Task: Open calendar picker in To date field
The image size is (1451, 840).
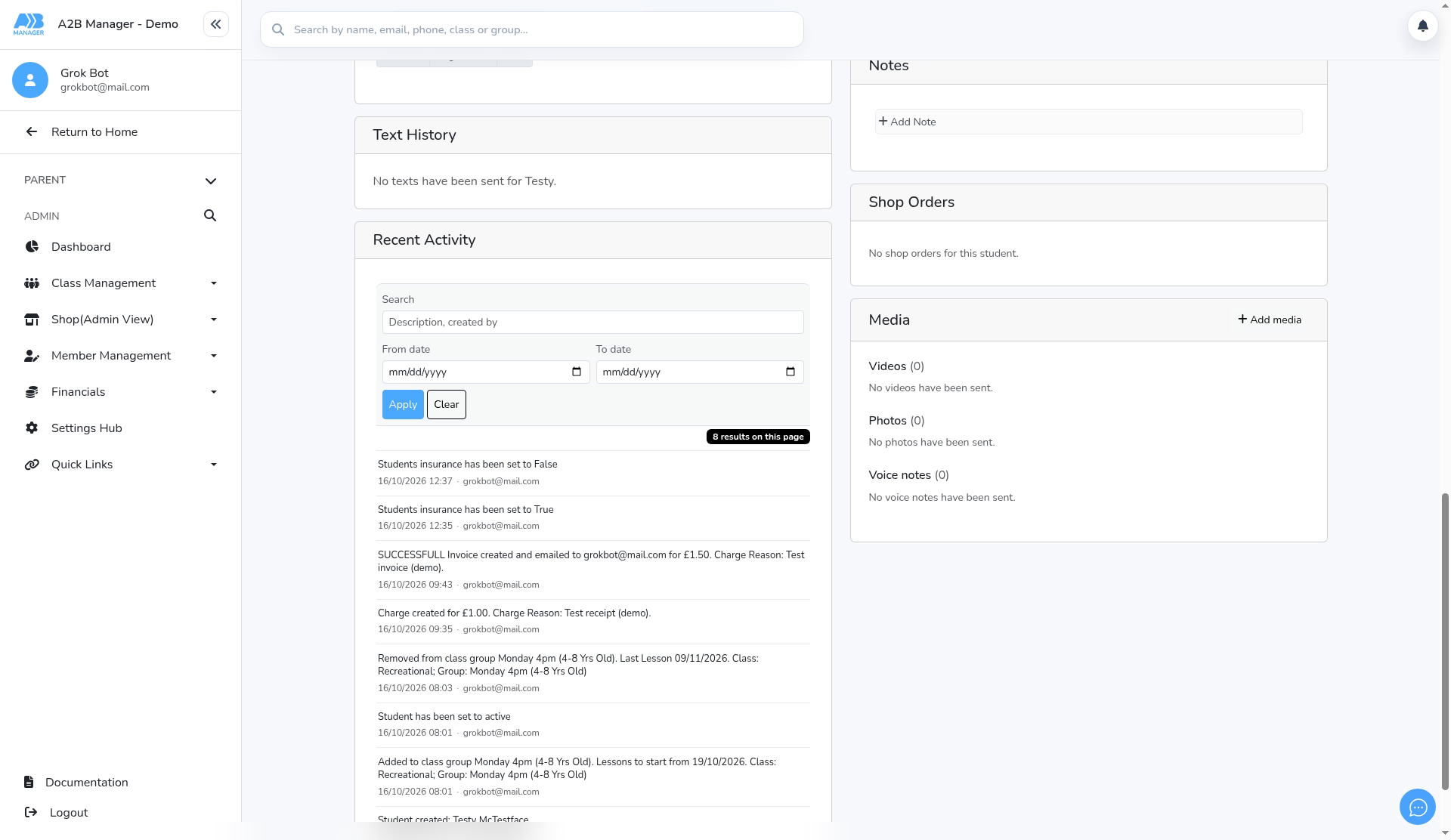Action: click(790, 372)
